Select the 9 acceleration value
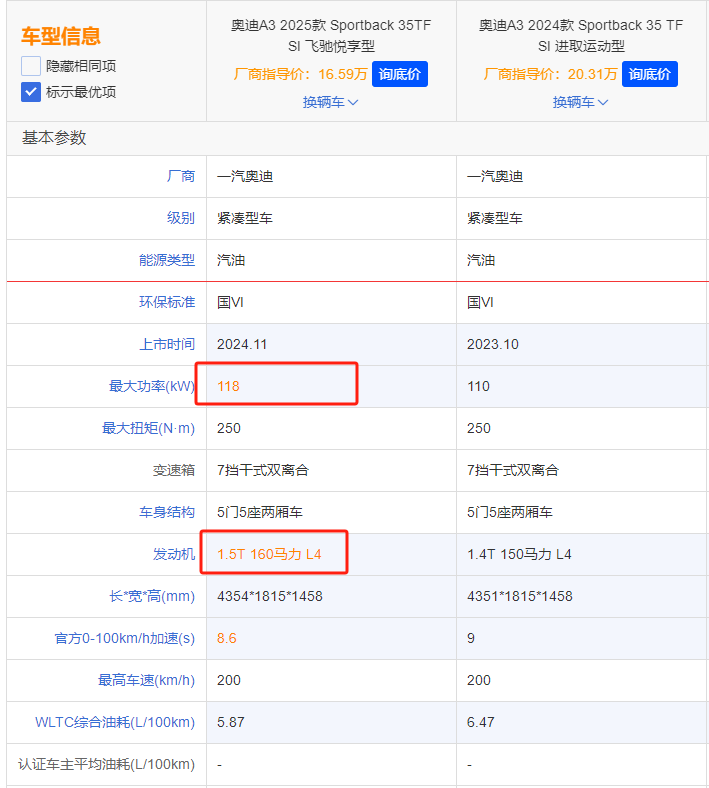The height and width of the screenshot is (788, 709). [x=471, y=638]
